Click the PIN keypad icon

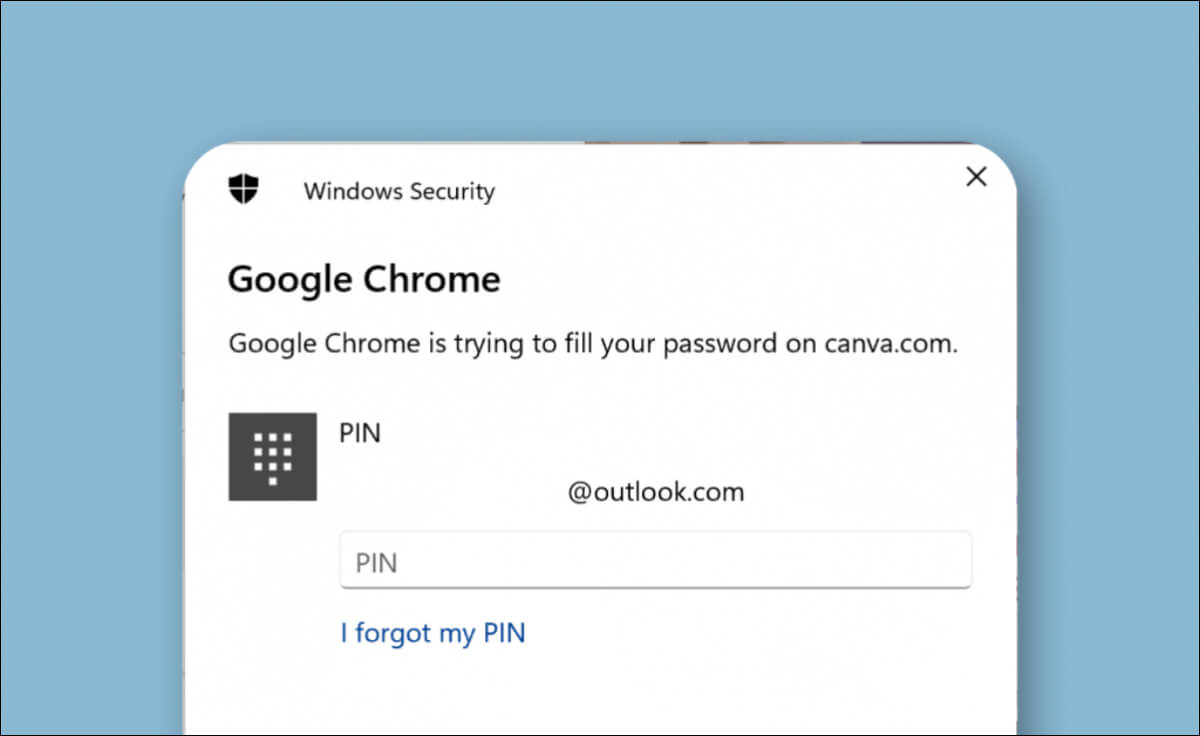pos(273,457)
